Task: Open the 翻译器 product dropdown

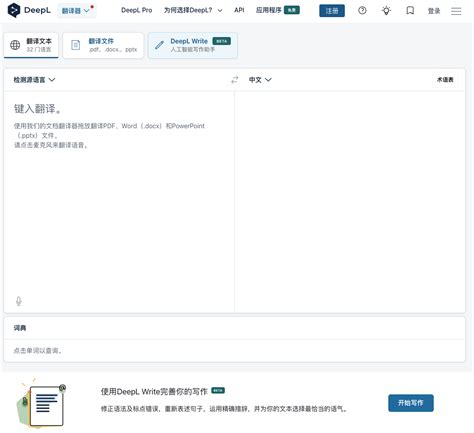Action: click(x=76, y=11)
